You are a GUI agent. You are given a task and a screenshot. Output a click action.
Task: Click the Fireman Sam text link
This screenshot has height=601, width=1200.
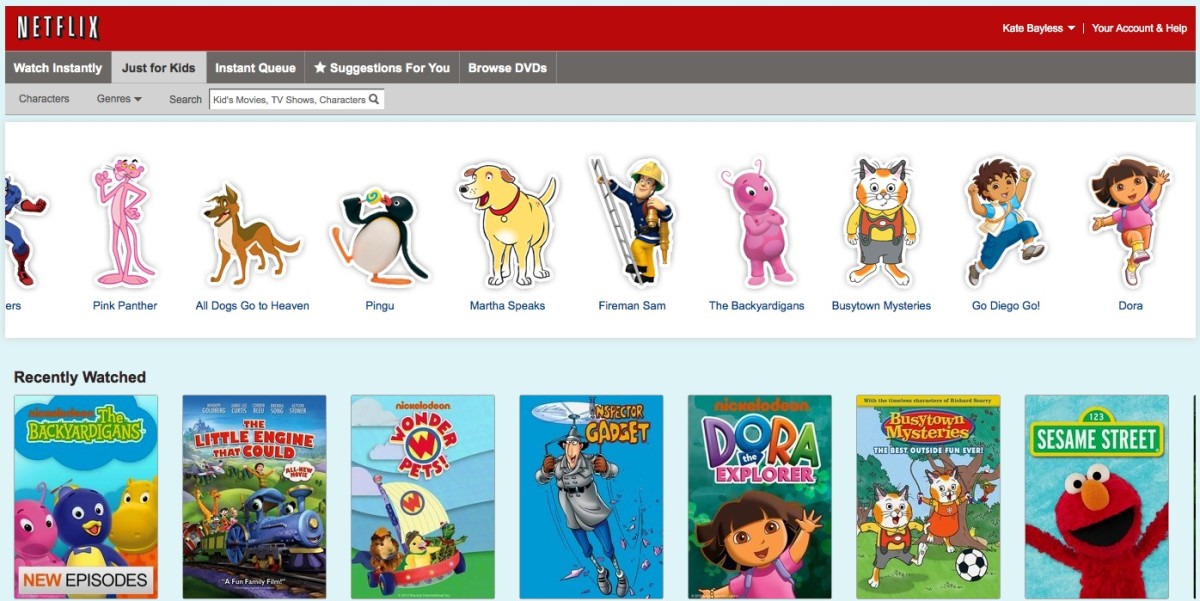point(632,306)
